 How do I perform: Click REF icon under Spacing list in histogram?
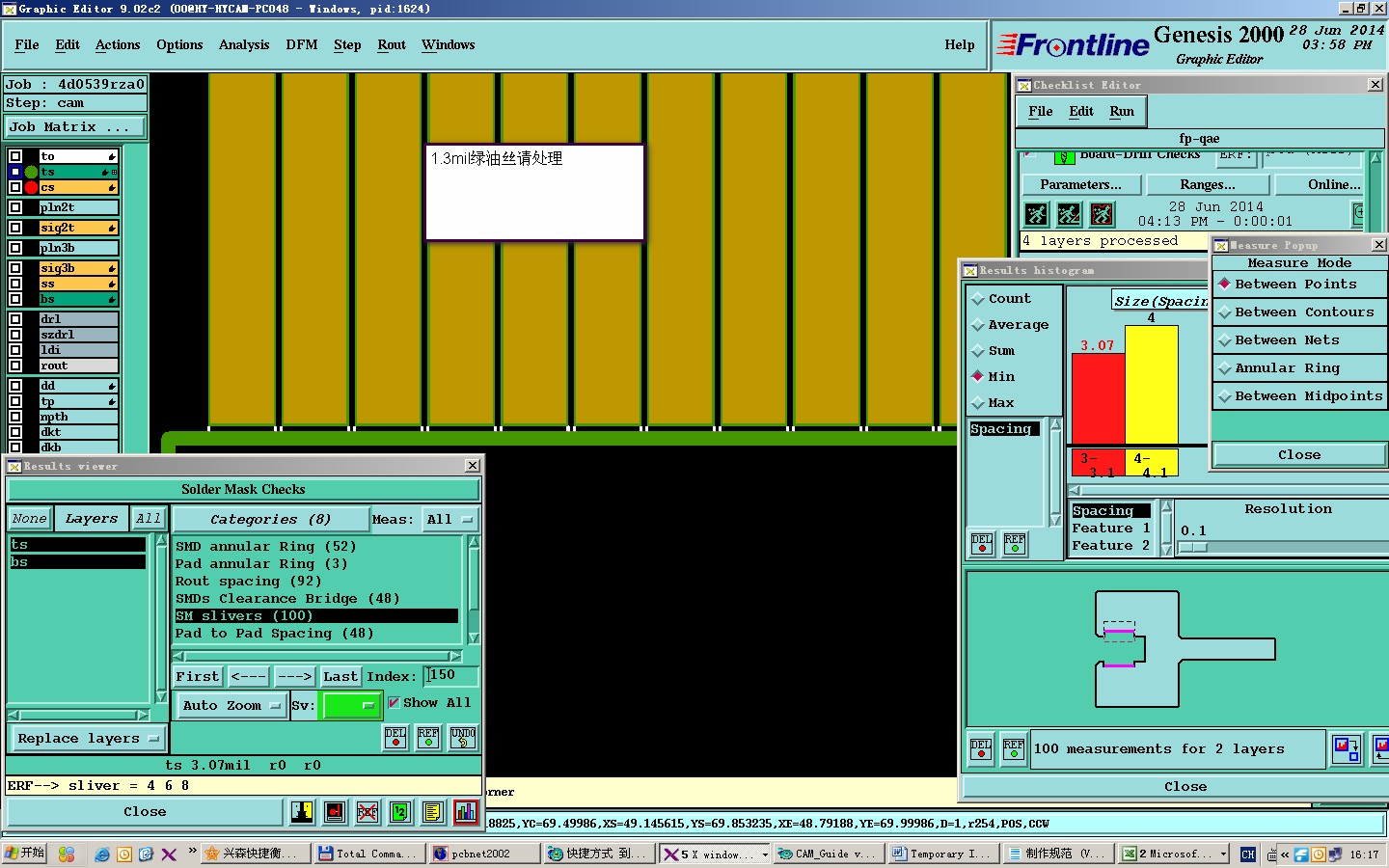click(x=1015, y=544)
